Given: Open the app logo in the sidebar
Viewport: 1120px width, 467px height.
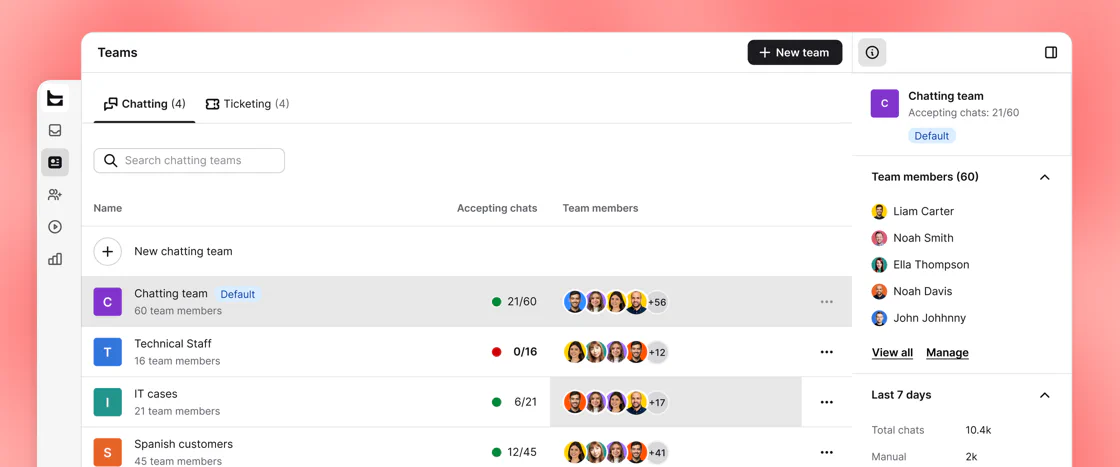Looking at the screenshot, I should pyautogui.click(x=55, y=98).
